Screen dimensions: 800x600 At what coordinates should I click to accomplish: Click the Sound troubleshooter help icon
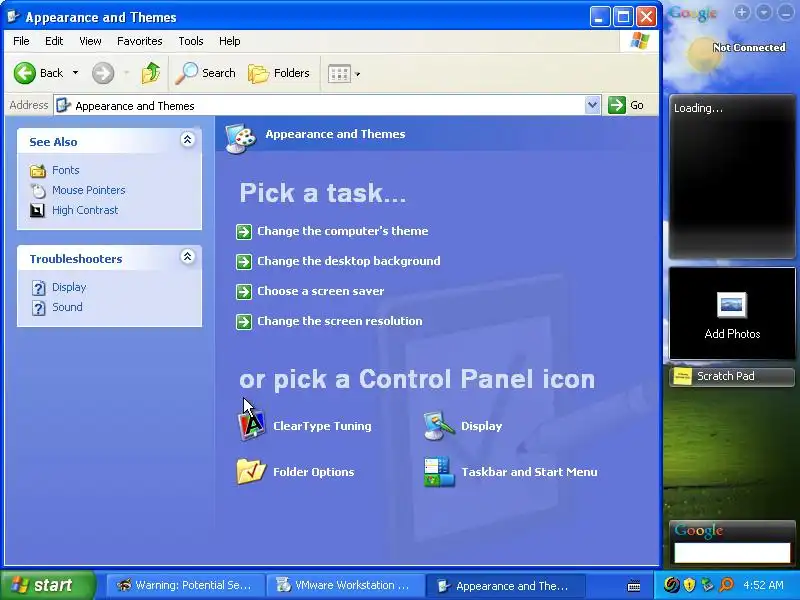(x=38, y=308)
